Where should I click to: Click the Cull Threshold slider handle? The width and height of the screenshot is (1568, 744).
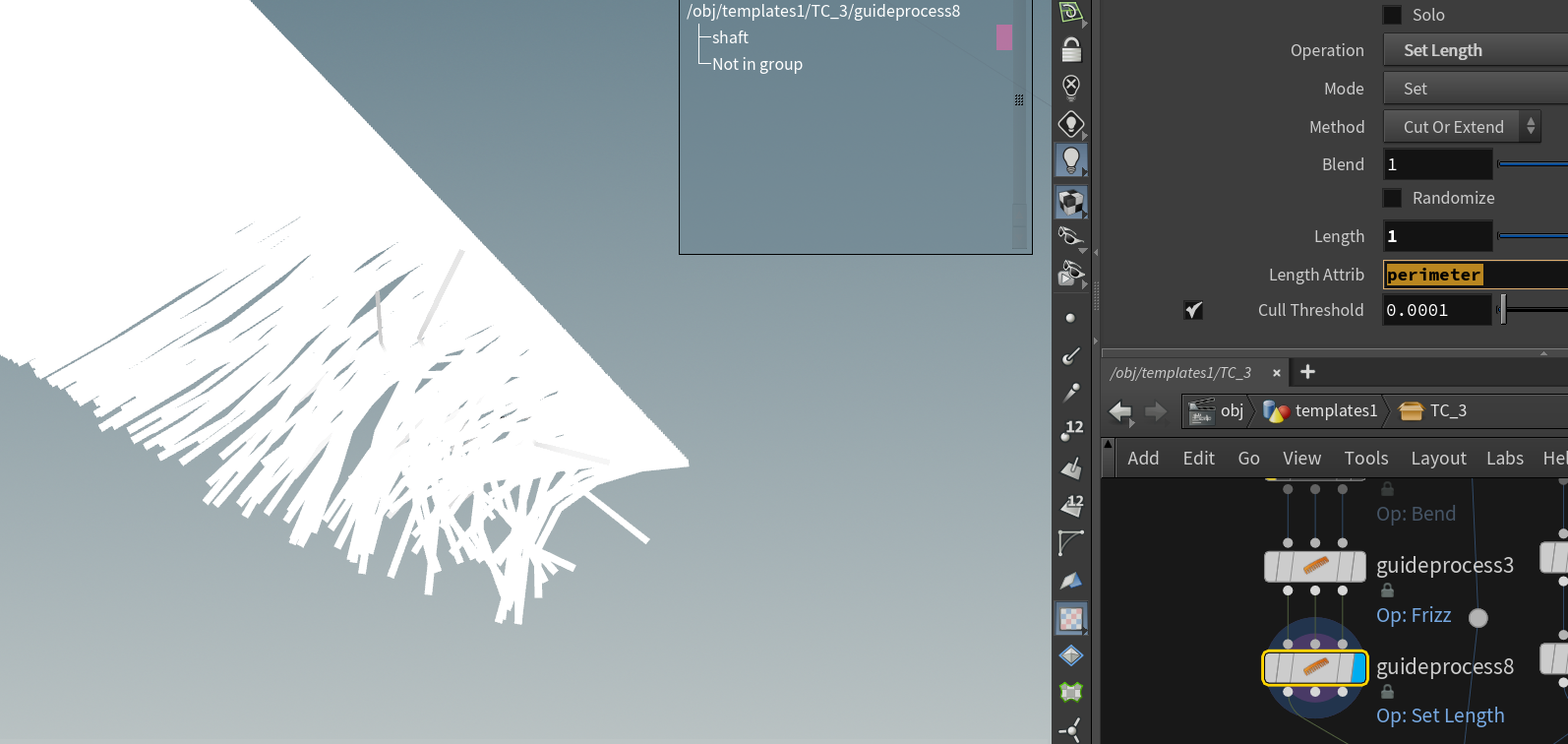click(x=1502, y=310)
